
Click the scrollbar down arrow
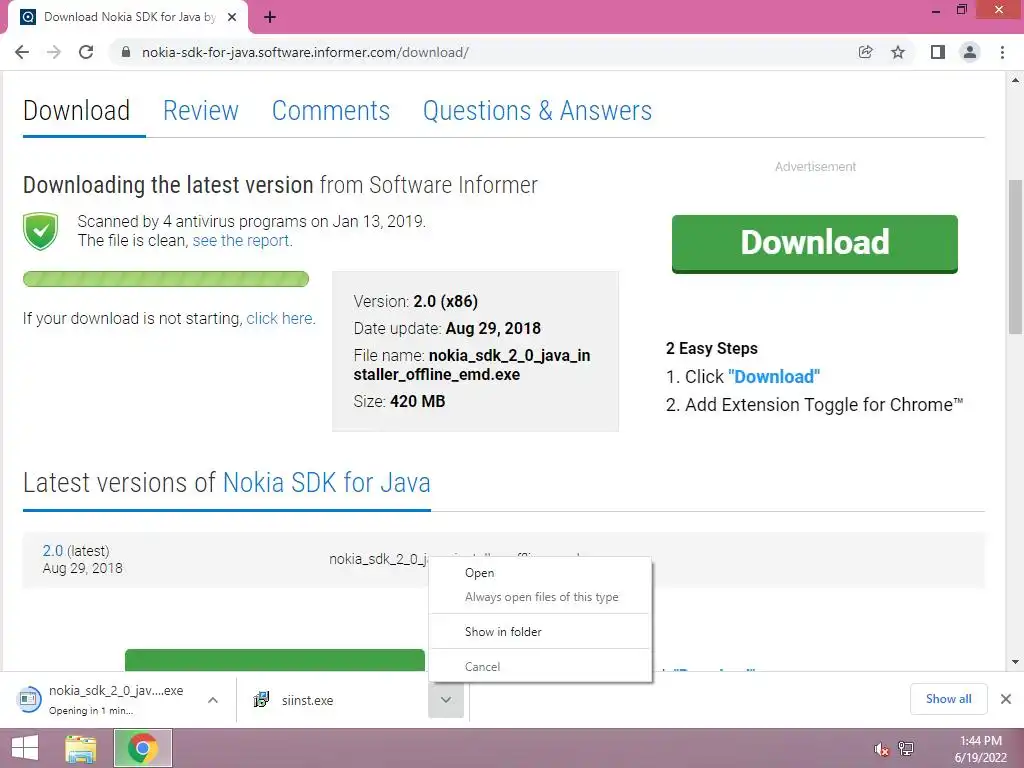click(1015, 662)
